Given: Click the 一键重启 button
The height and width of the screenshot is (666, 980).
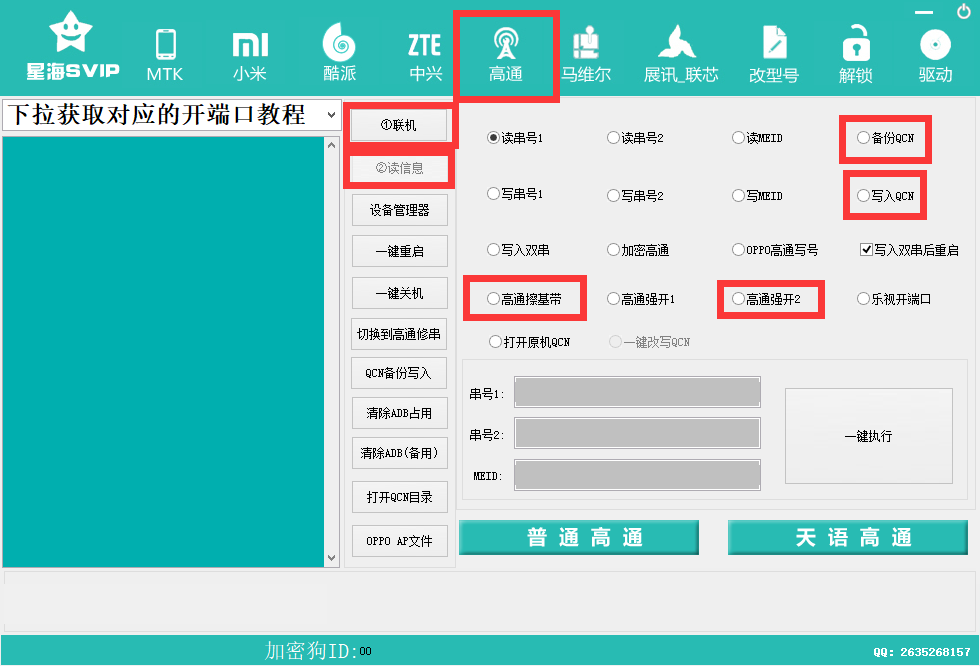Looking at the screenshot, I should pyautogui.click(x=399, y=251).
